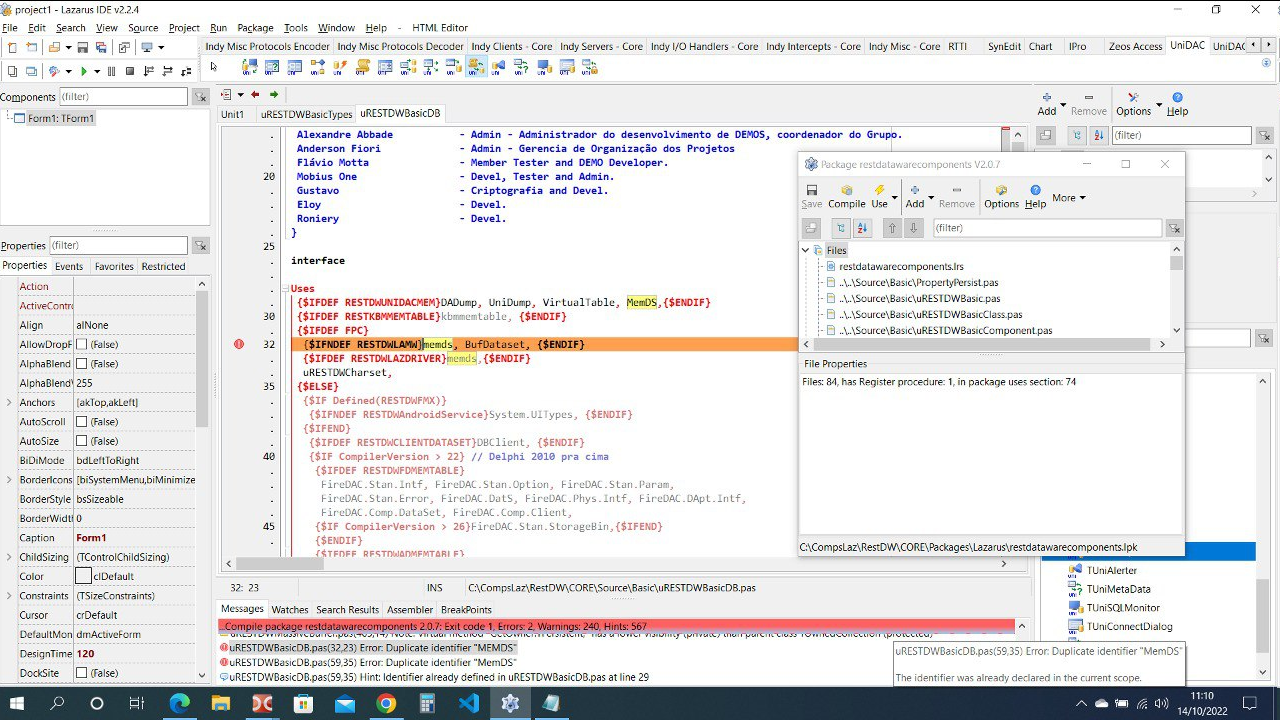Click the Color property clDefault swatch

coord(84,576)
